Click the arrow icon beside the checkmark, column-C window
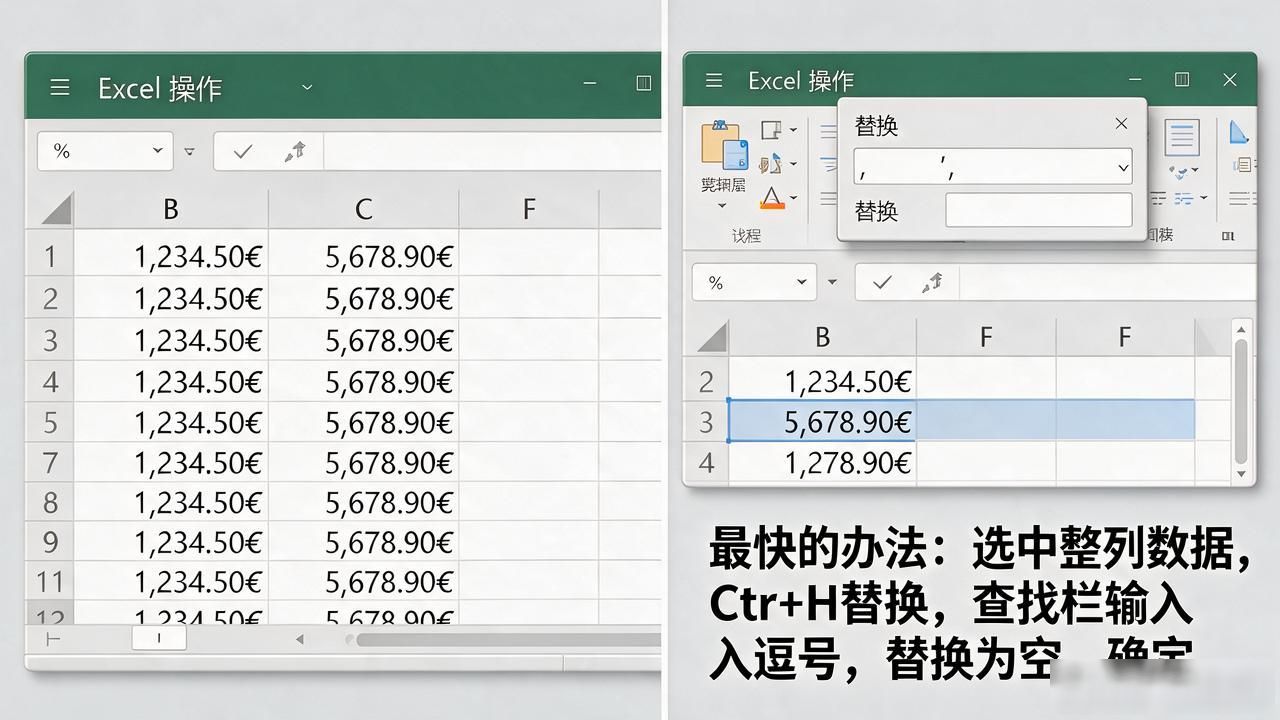This screenshot has width=1280, height=720. (294, 151)
